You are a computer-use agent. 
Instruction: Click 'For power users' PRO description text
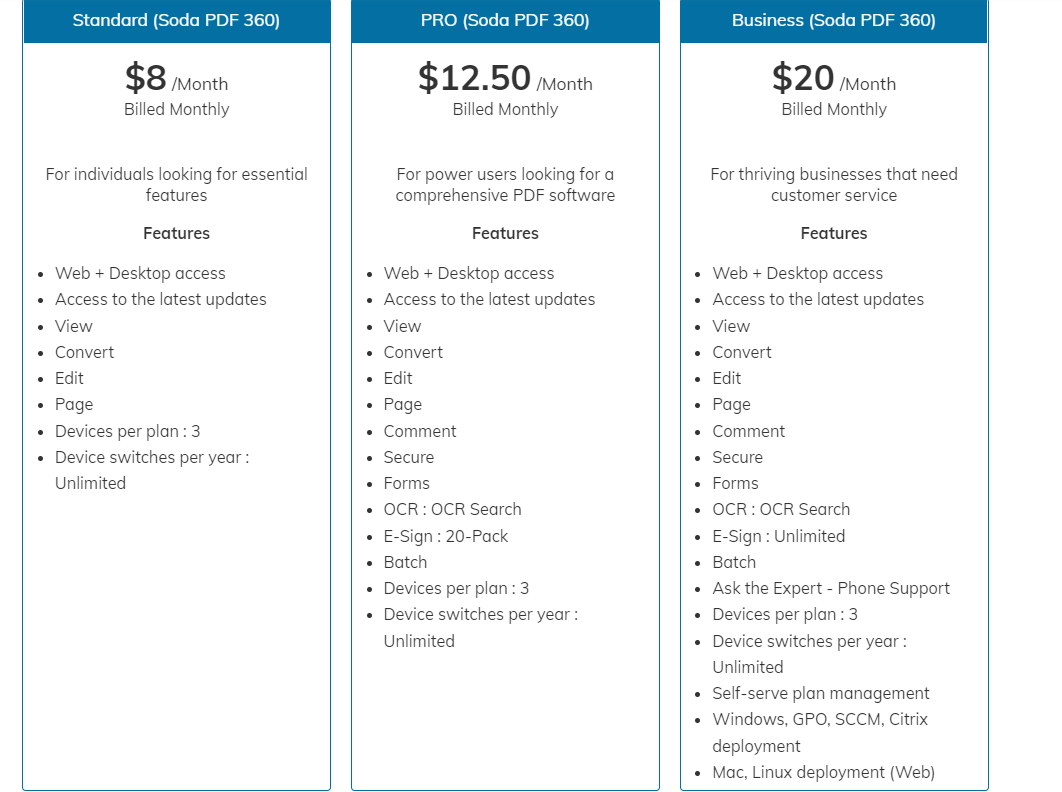(505, 184)
